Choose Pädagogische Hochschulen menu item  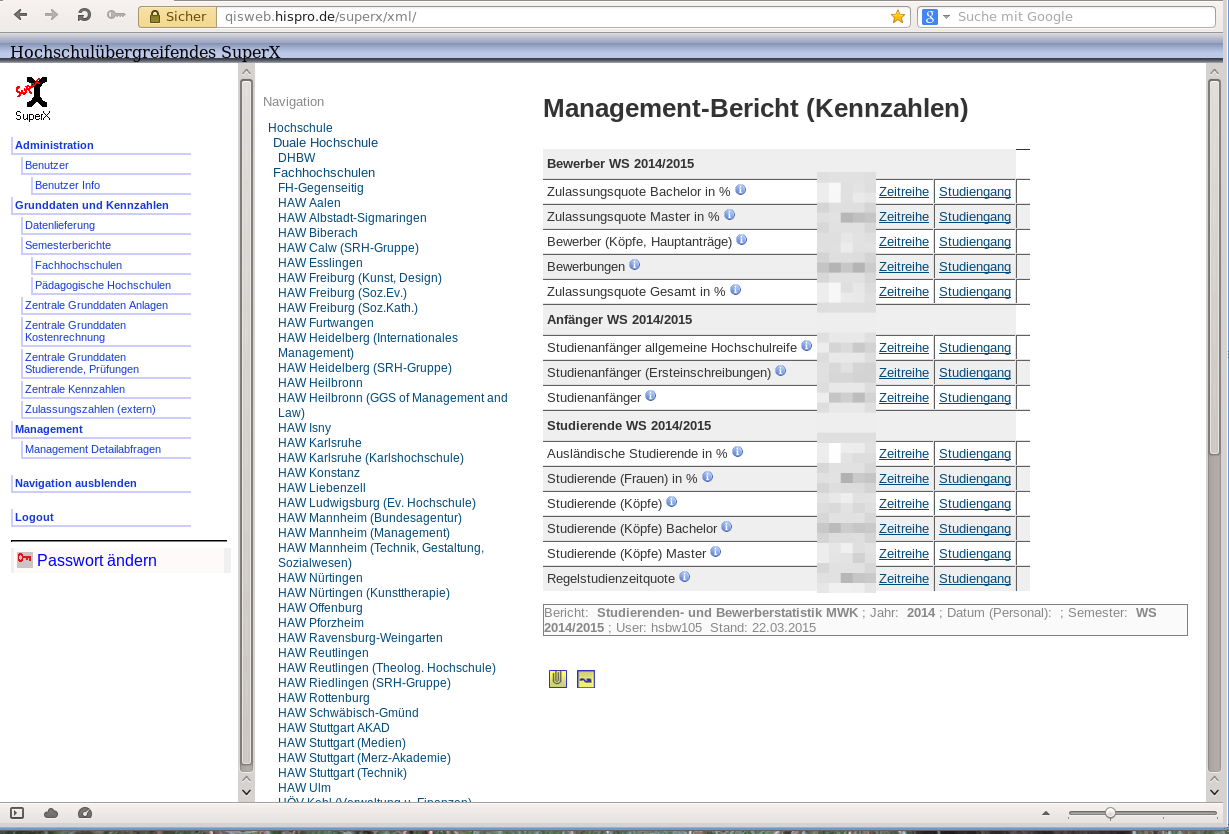click(x=103, y=285)
